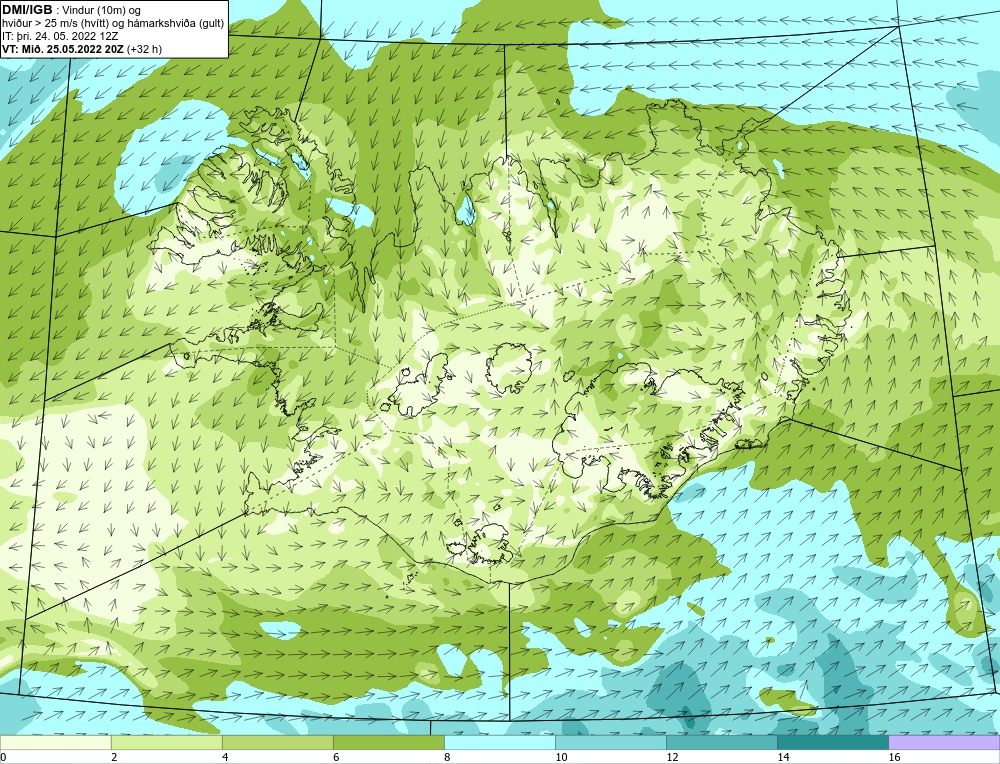Click the 2–4 m/s light green swatch
1000x764 pixels.
click(x=166, y=743)
